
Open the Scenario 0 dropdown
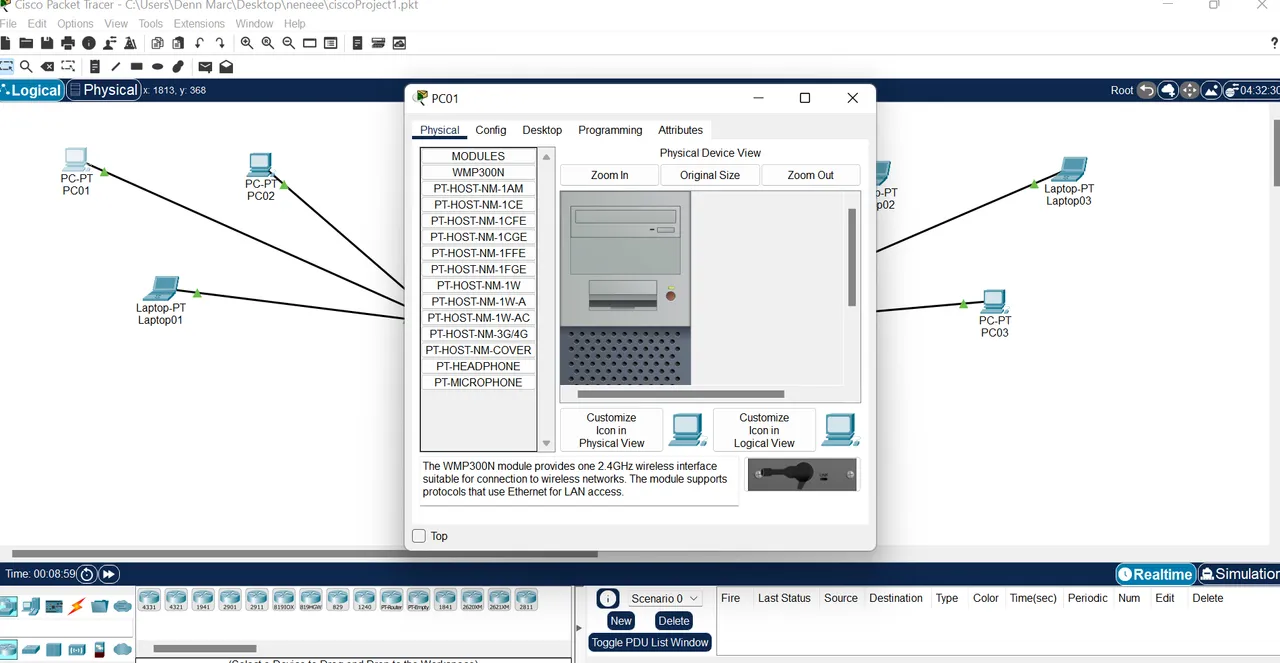665,598
